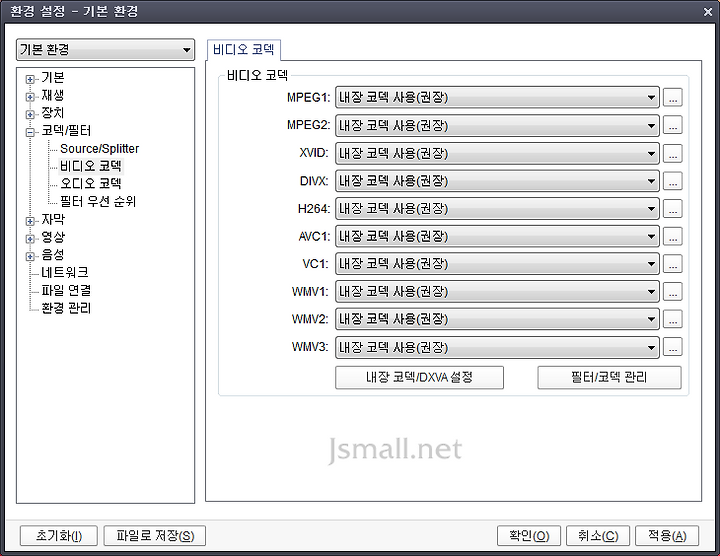Expand the 기본 tree node
This screenshot has width=720, height=556.
click(x=30, y=79)
